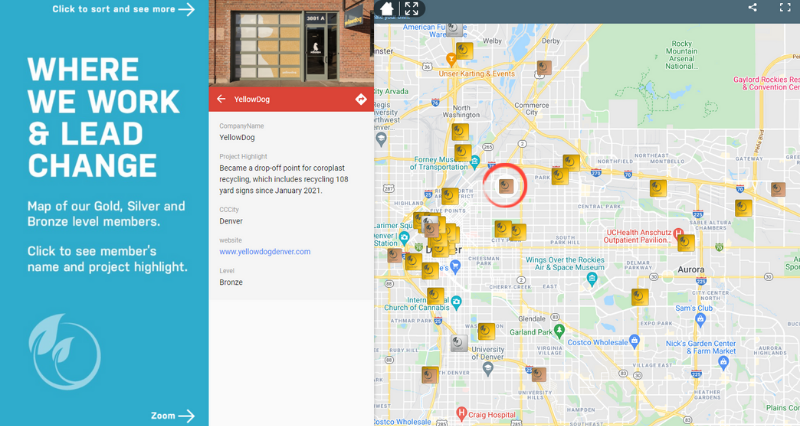The height and width of the screenshot is (426, 800).
Task: Open the map in fullscreen via the corner brackets icon
Action: click(x=785, y=8)
